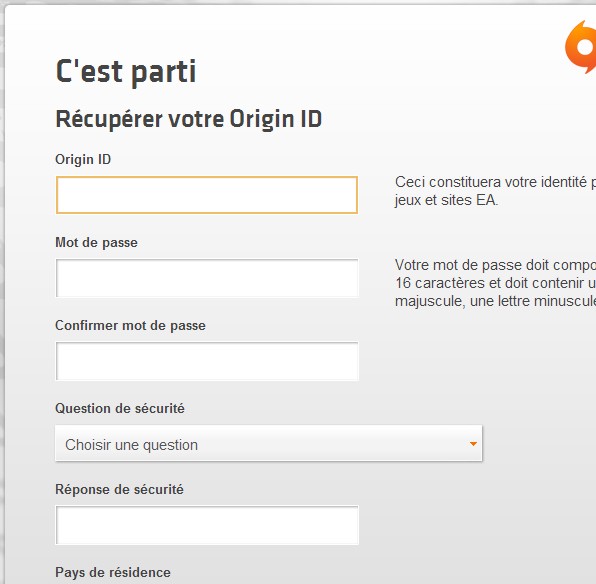Select the Confirmer mot de passe field

(x=207, y=361)
